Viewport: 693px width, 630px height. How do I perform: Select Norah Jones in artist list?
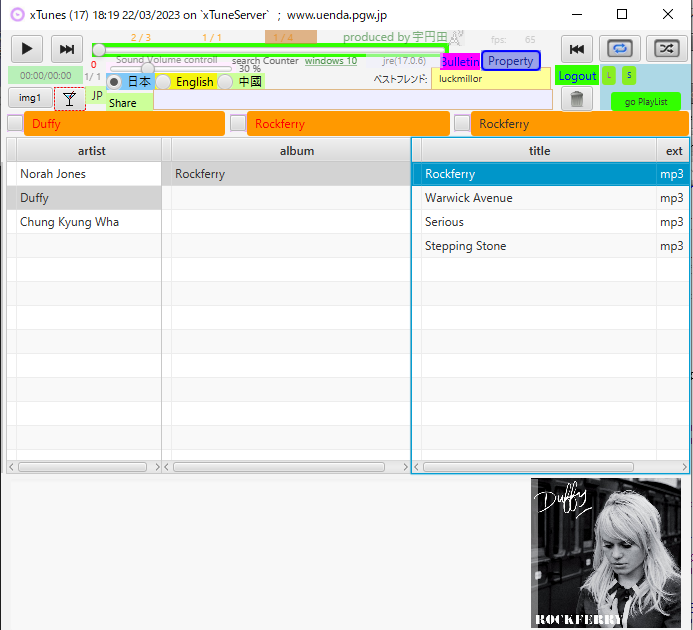[53, 174]
